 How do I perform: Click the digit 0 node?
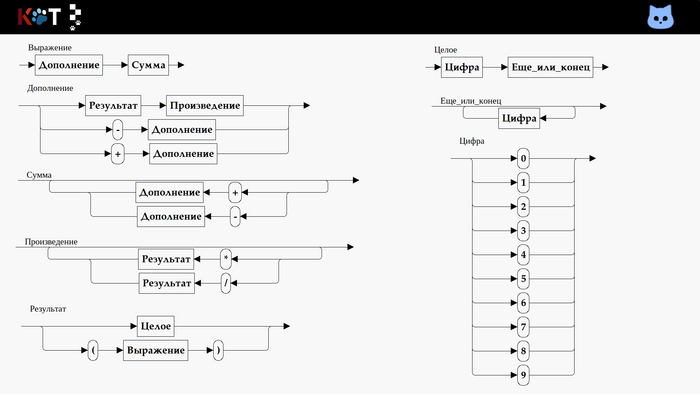pyautogui.click(x=523, y=158)
